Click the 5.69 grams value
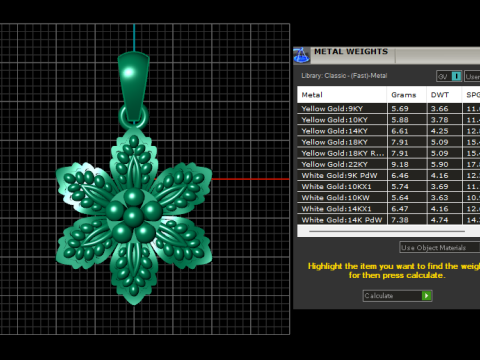Screen dimensions: 480x360 (x=400, y=109)
